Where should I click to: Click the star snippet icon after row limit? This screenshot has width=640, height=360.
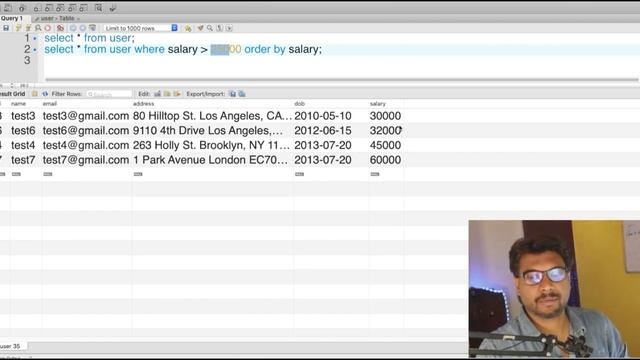(x=188, y=28)
